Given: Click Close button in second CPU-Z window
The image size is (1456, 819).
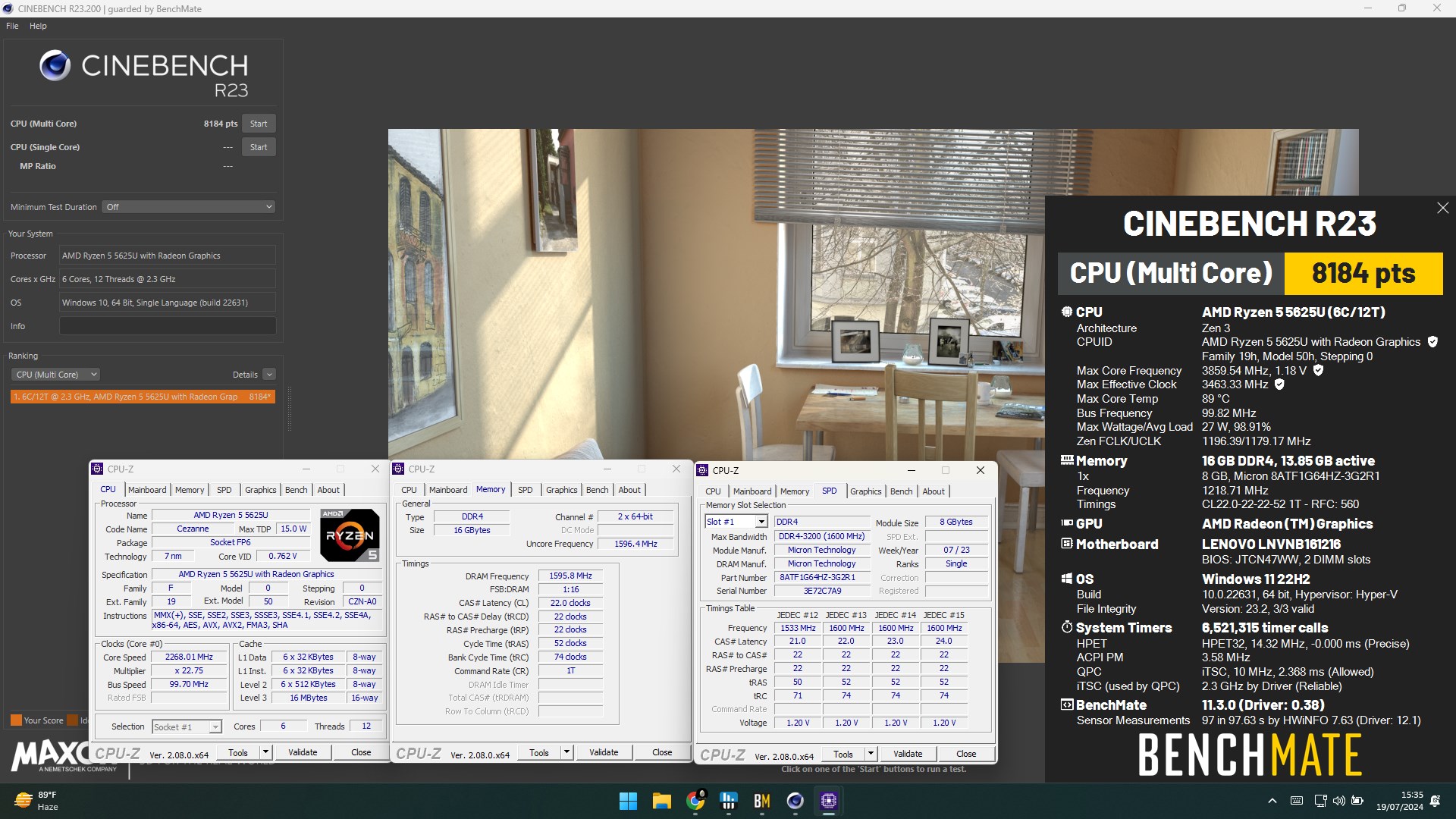Looking at the screenshot, I should point(662,752).
